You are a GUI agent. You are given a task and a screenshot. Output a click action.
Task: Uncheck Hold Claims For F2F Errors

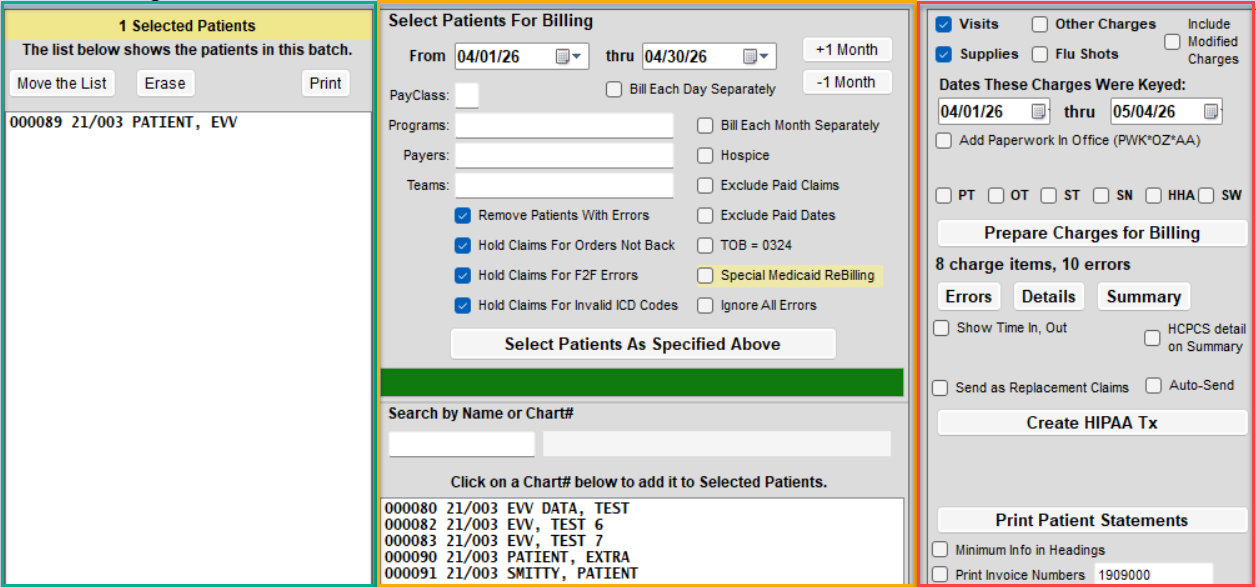click(x=462, y=275)
